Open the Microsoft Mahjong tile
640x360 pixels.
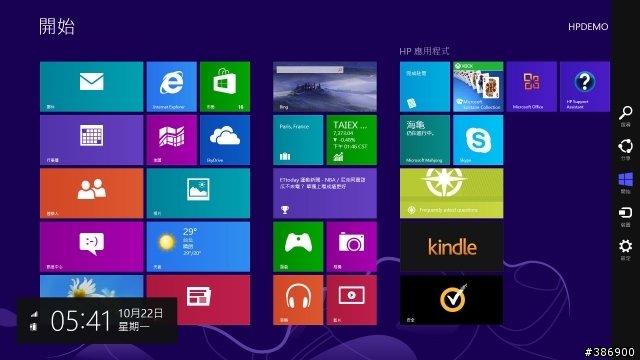[x=425, y=140]
